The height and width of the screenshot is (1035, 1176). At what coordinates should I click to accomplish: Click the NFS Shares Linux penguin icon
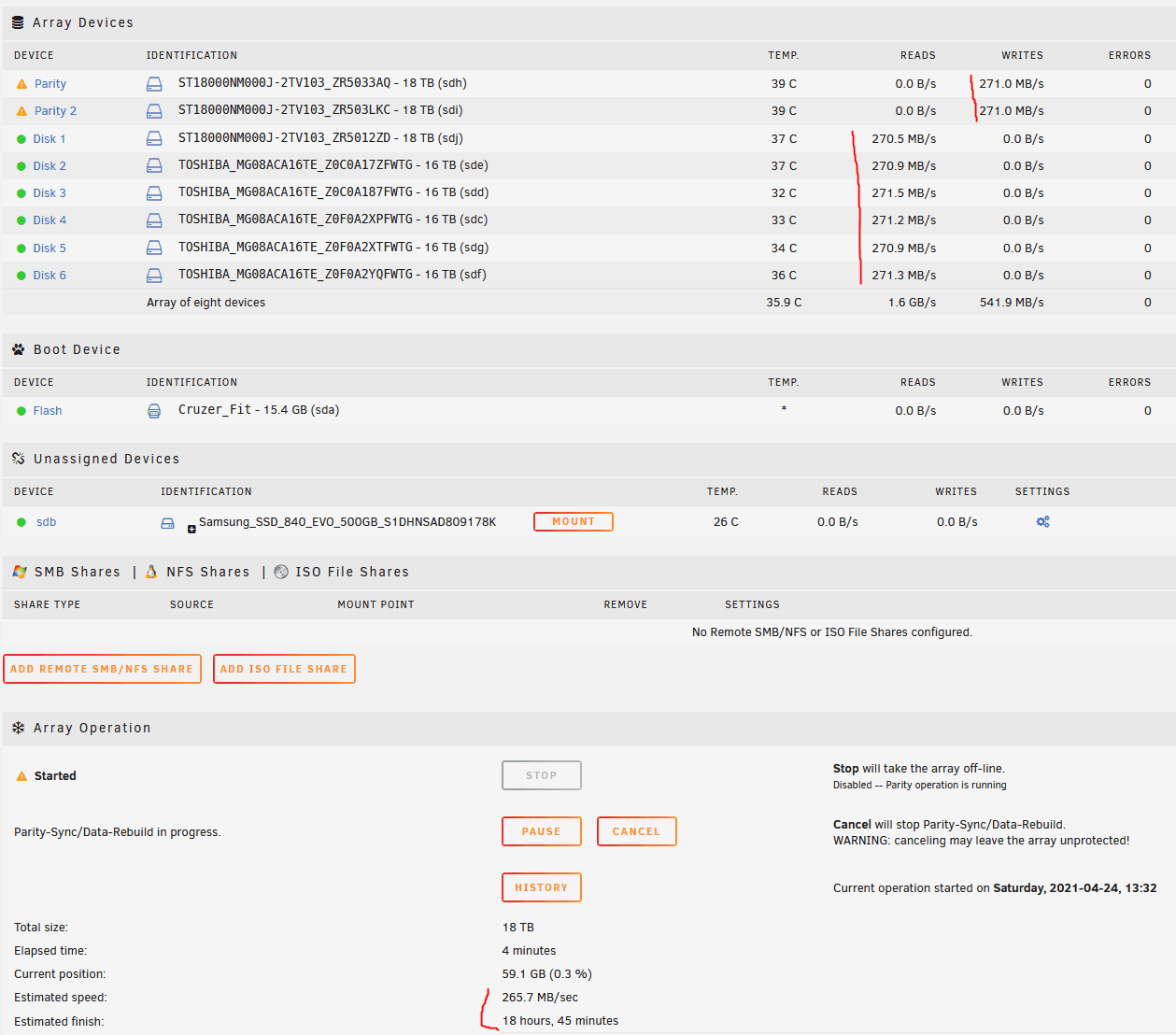(x=151, y=572)
